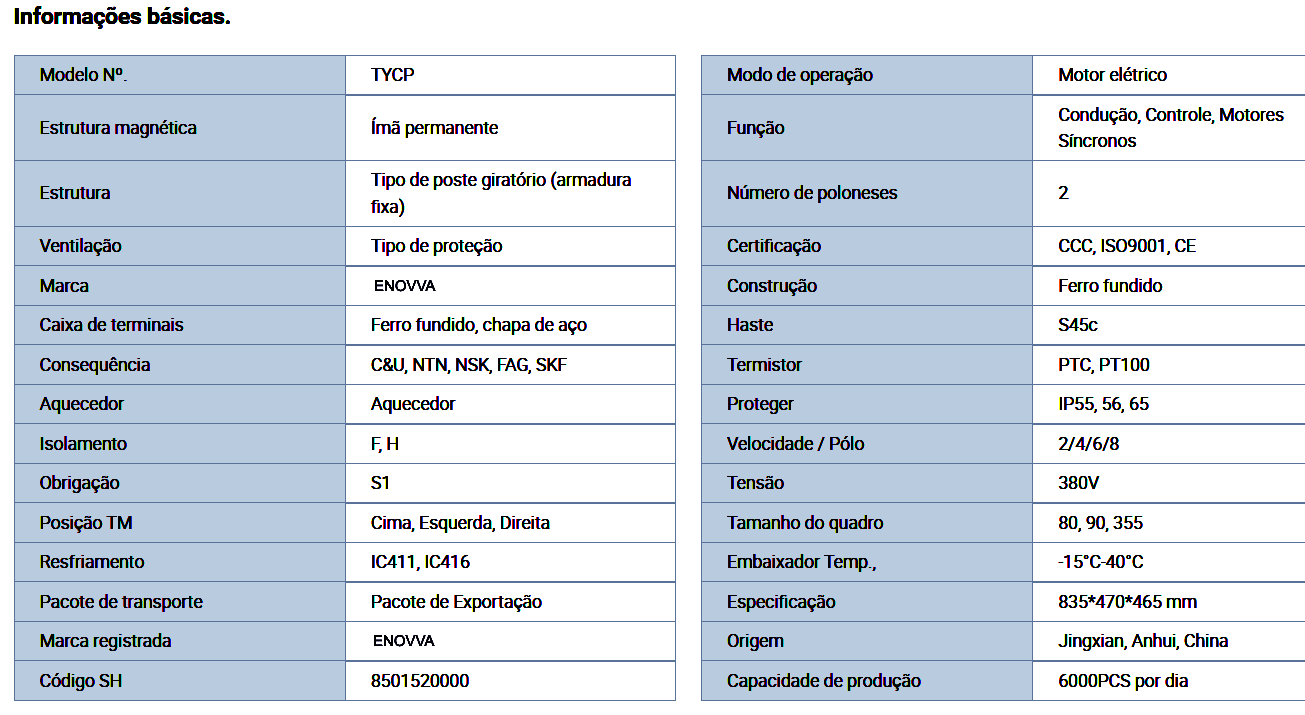Click the ENOVVA value beside 'Marca'
The width and height of the screenshot is (1305, 715).
coord(405,286)
